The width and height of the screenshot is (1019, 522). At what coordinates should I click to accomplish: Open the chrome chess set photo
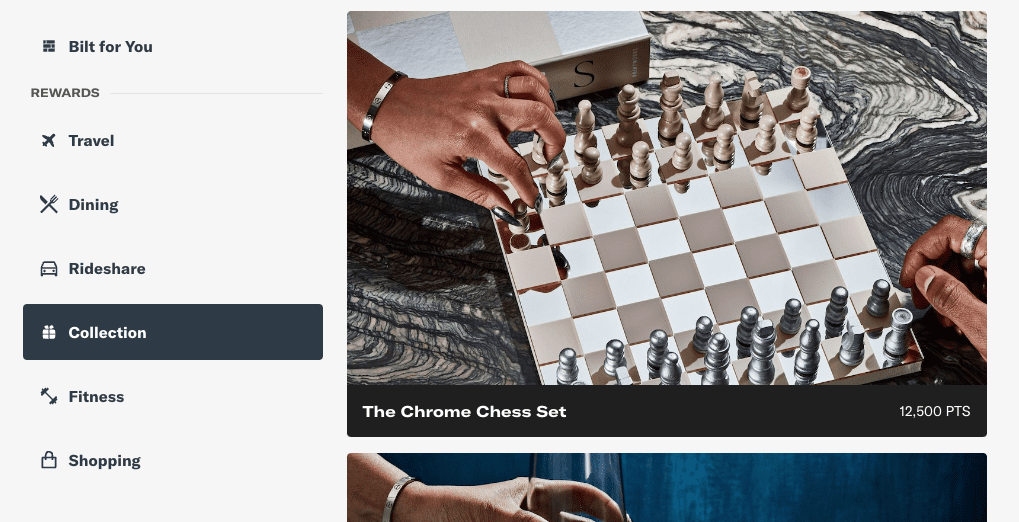tap(667, 198)
